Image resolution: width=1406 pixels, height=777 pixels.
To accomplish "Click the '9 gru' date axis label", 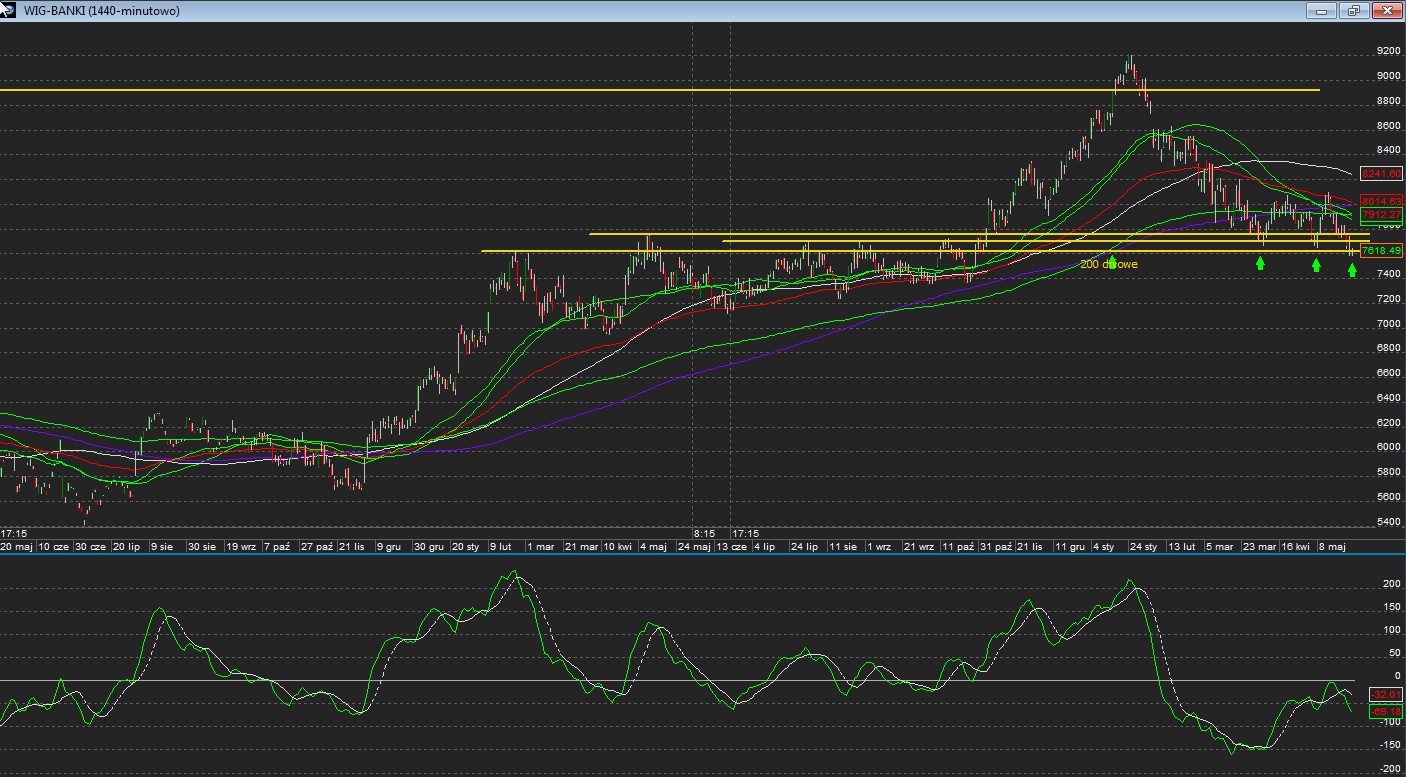I will (389, 547).
